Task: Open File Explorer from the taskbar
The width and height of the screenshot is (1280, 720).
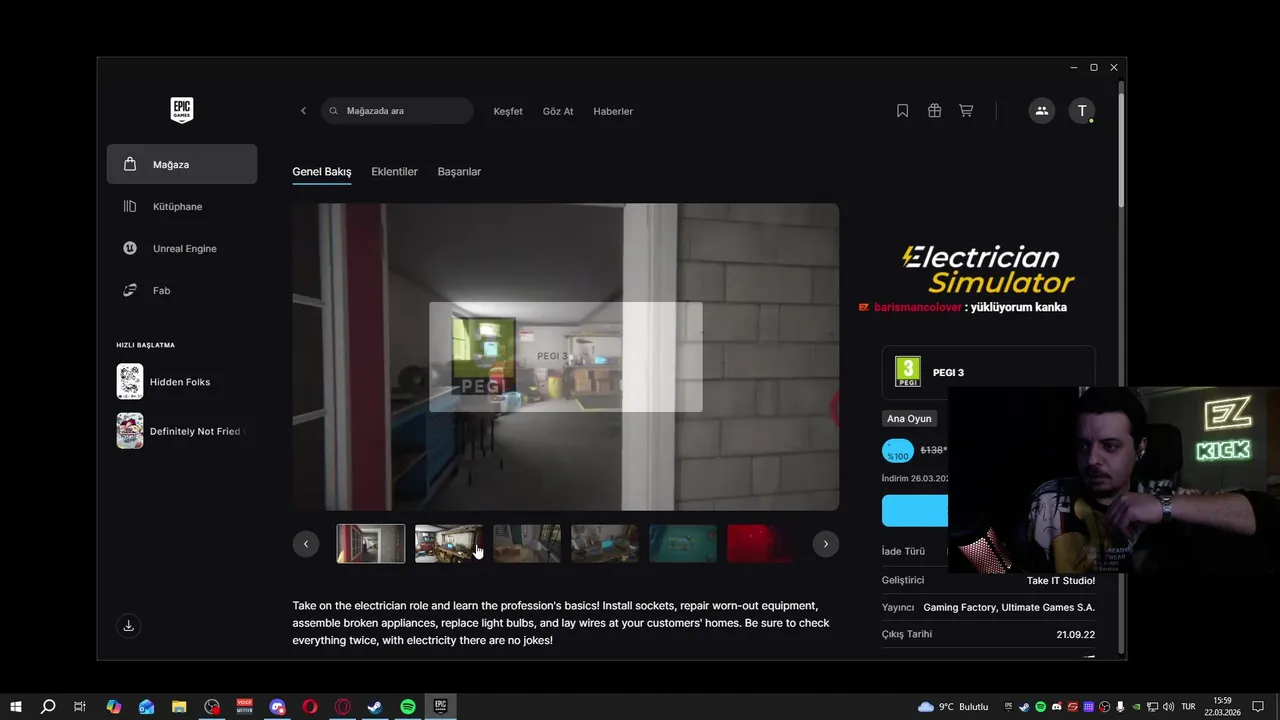Action: [179, 707]
